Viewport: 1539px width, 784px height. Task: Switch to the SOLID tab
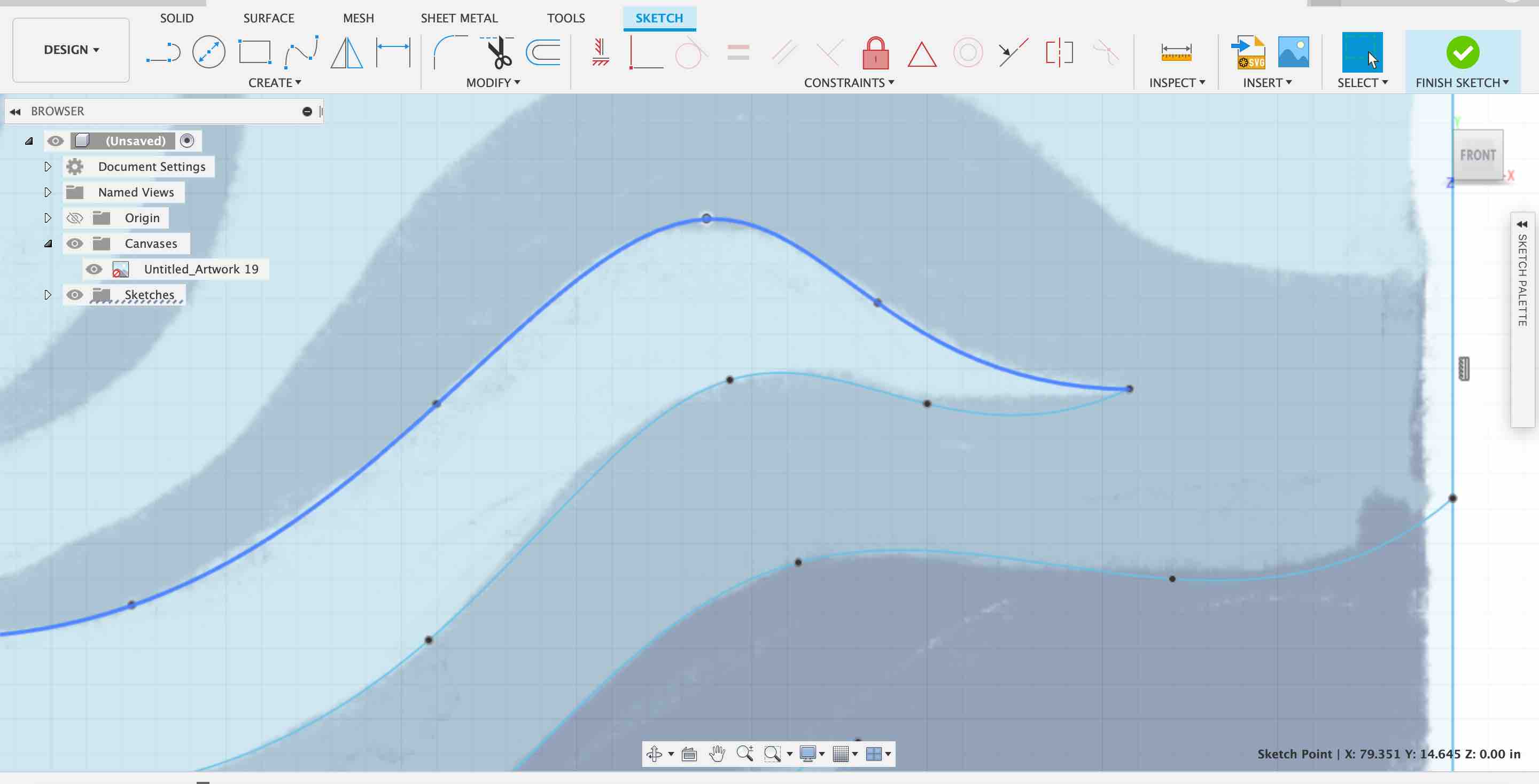coord(177,18)
